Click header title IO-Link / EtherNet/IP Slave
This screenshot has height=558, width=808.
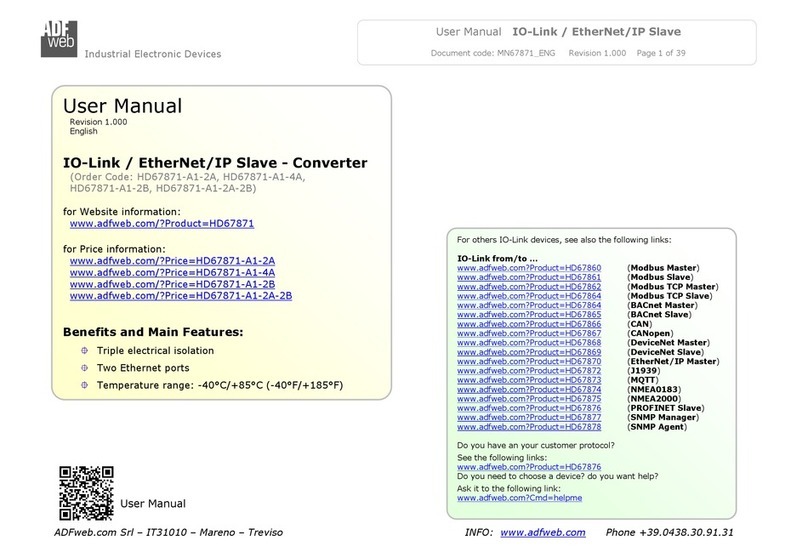click(x=596, y=32)
